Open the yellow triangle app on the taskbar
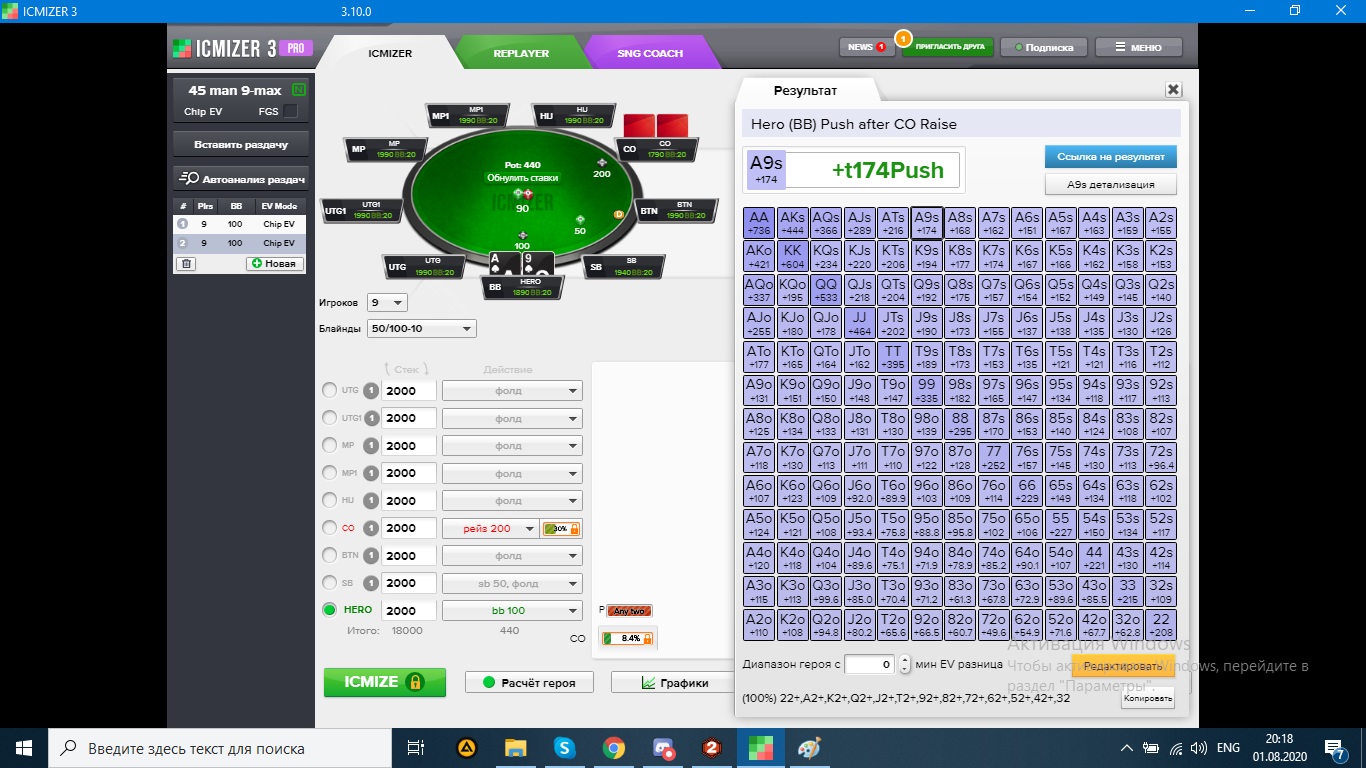The width and height of the screenshot is (1366, 768). (x=466, y=747)
